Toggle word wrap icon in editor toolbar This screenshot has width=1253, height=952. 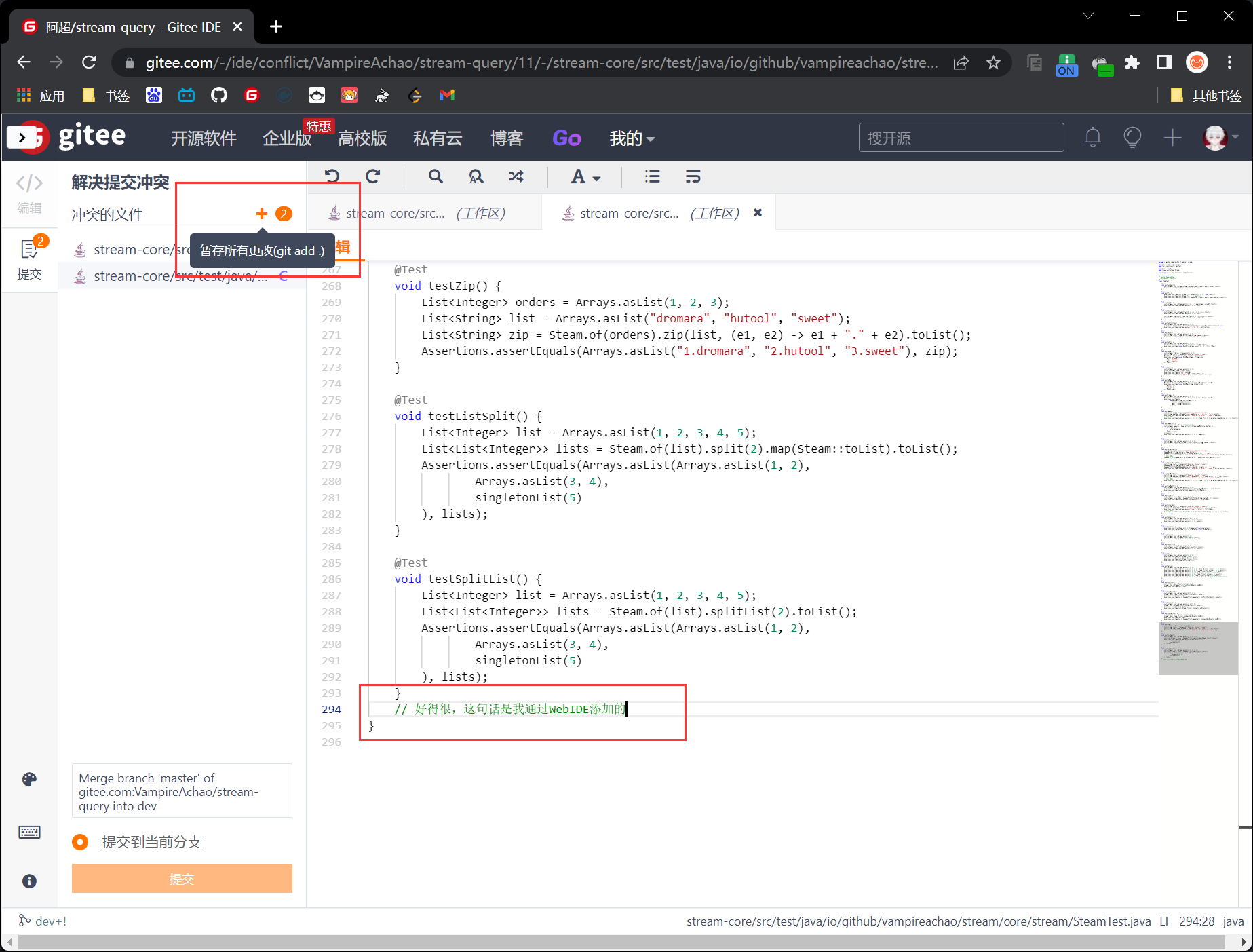(x=693, y=176)
